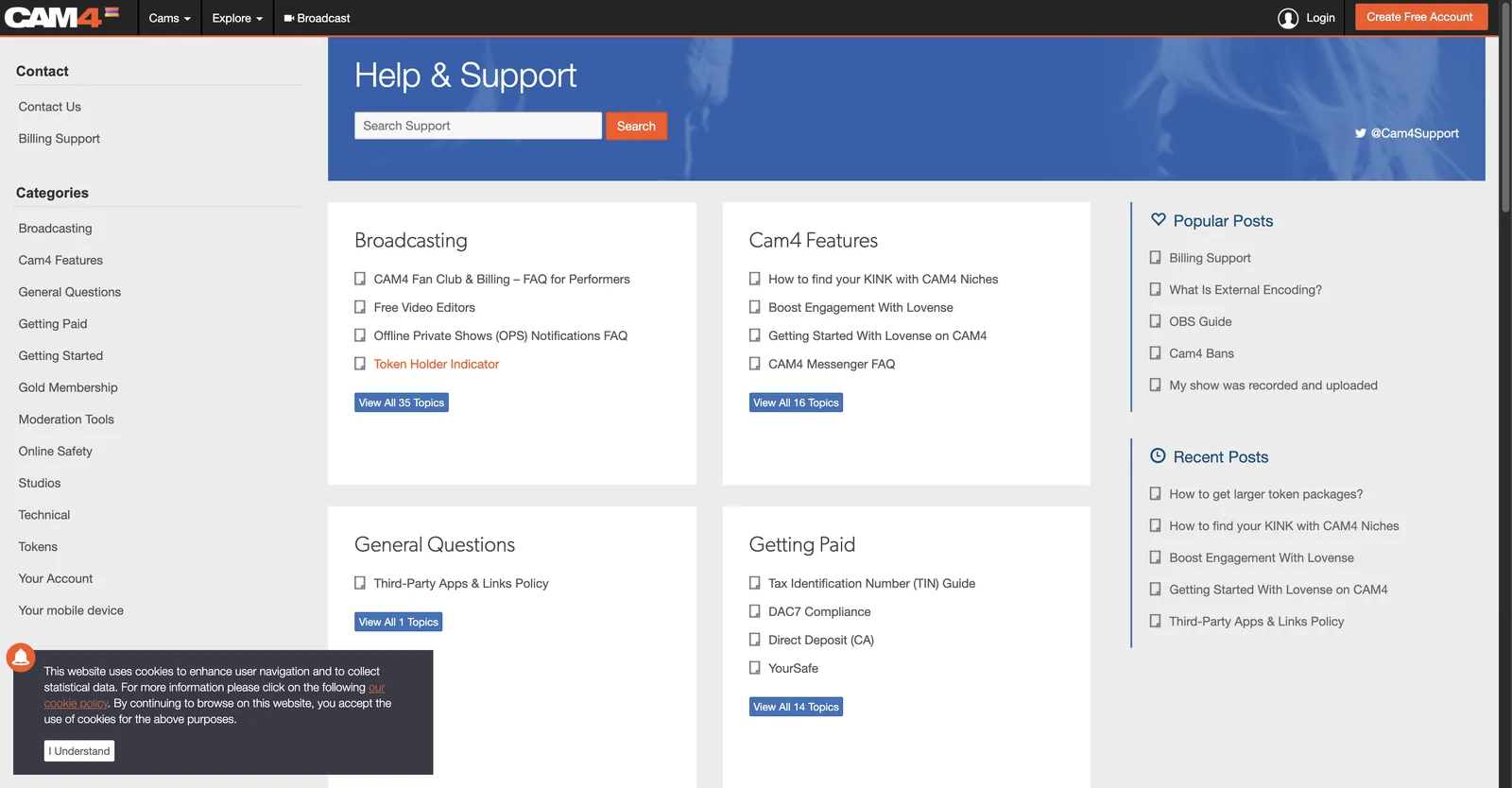Select Technical category in sidebar
1512x788 pixels.
click(x=44, y=515)
